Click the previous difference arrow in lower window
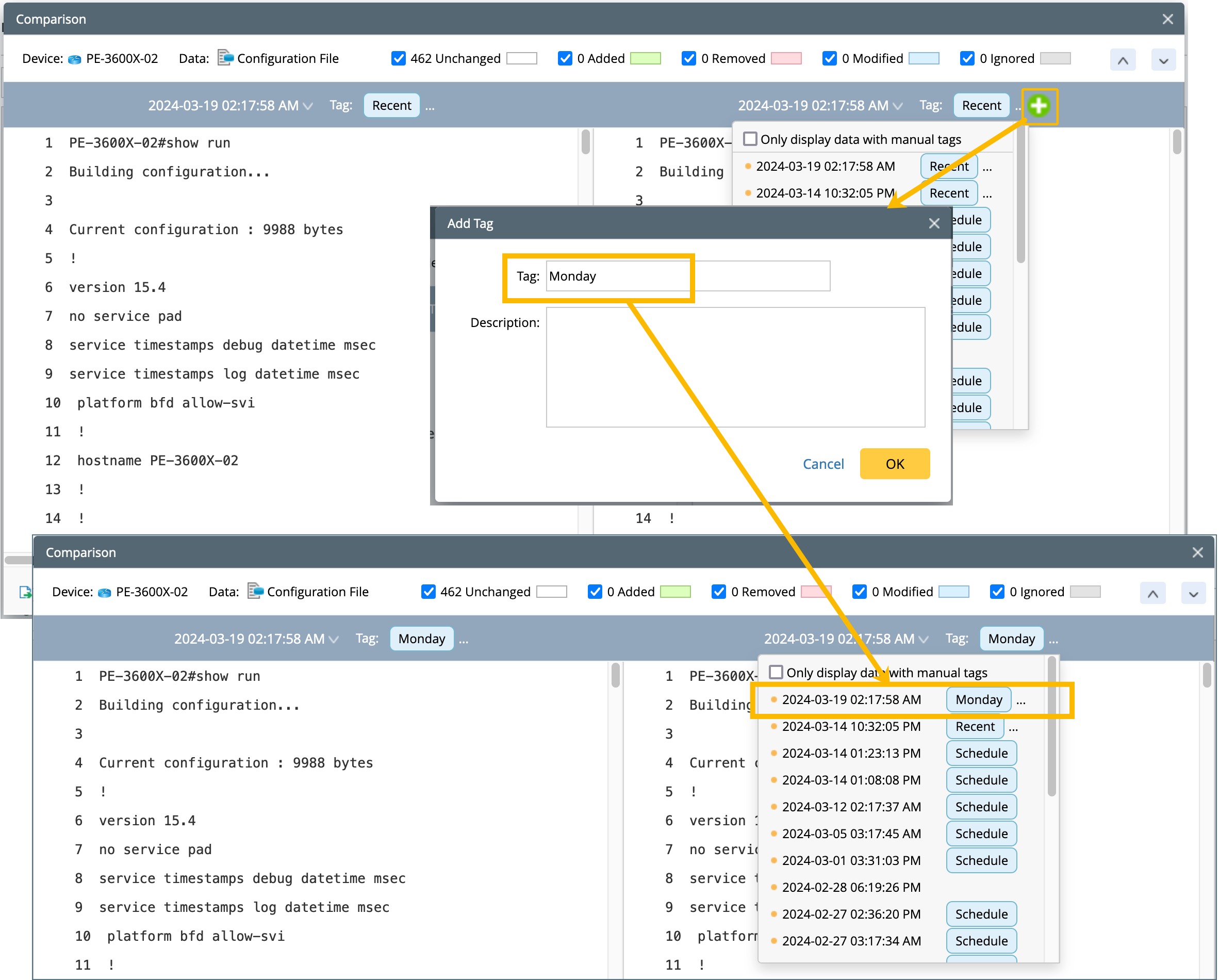Image resolution: width=1219 pixels, height=980 pixels. click(x=1152, y=593)
